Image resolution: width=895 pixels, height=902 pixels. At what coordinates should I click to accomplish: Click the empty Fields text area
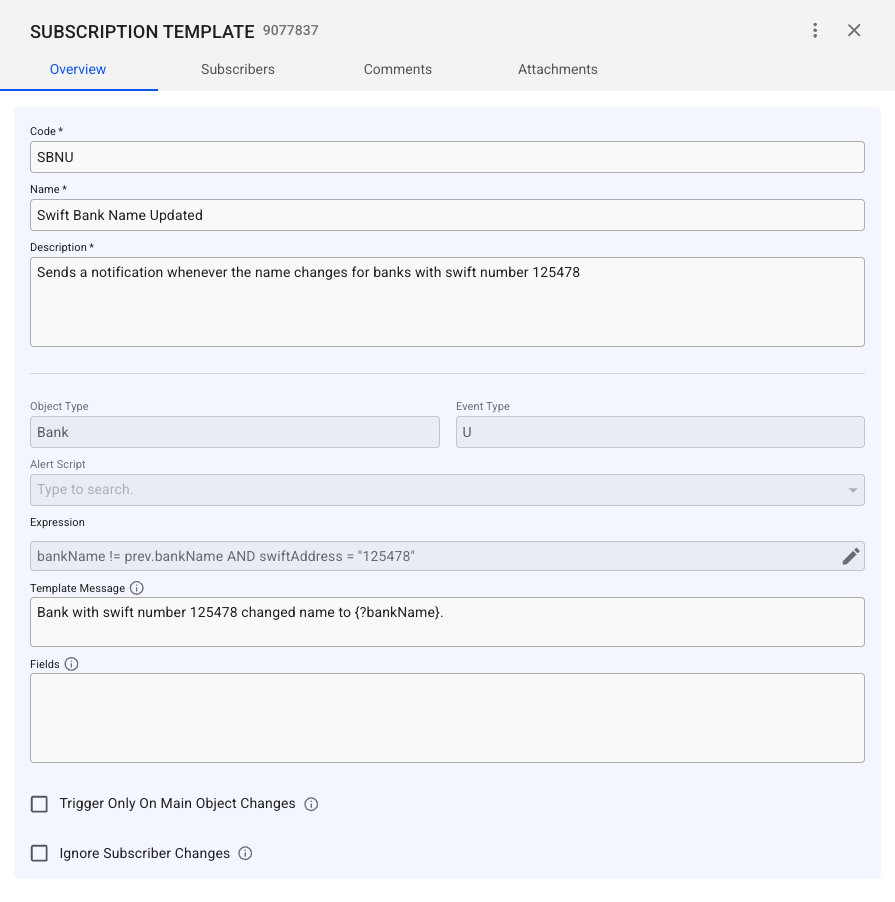(447, 718)
